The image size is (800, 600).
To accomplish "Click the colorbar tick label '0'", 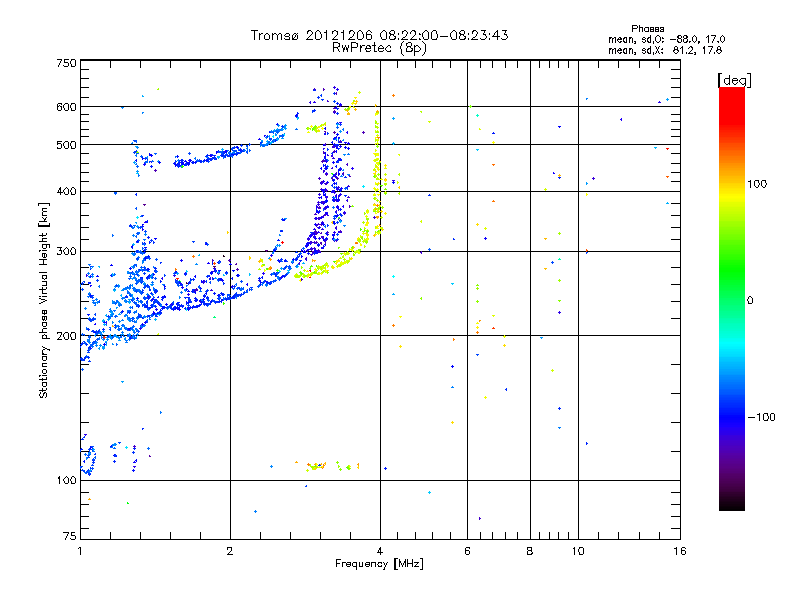I will [750, 300].
